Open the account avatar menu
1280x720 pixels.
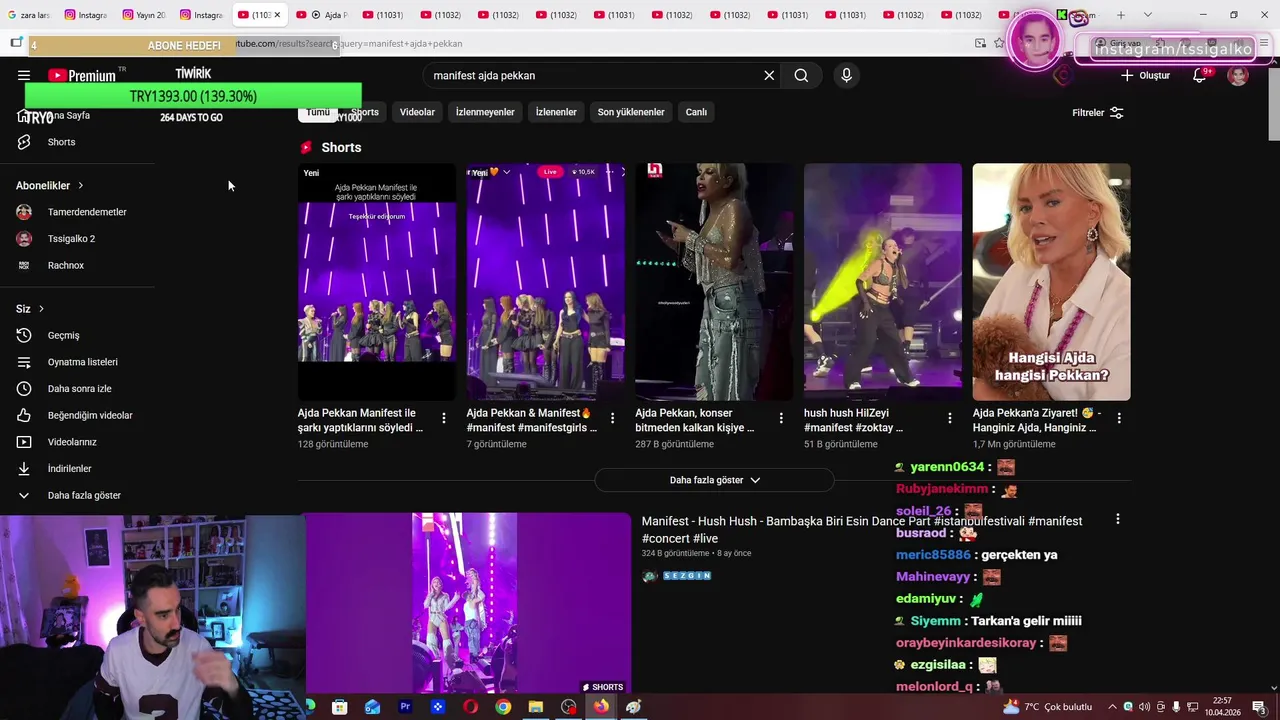pyautogui.click(x=1238, y=75)
